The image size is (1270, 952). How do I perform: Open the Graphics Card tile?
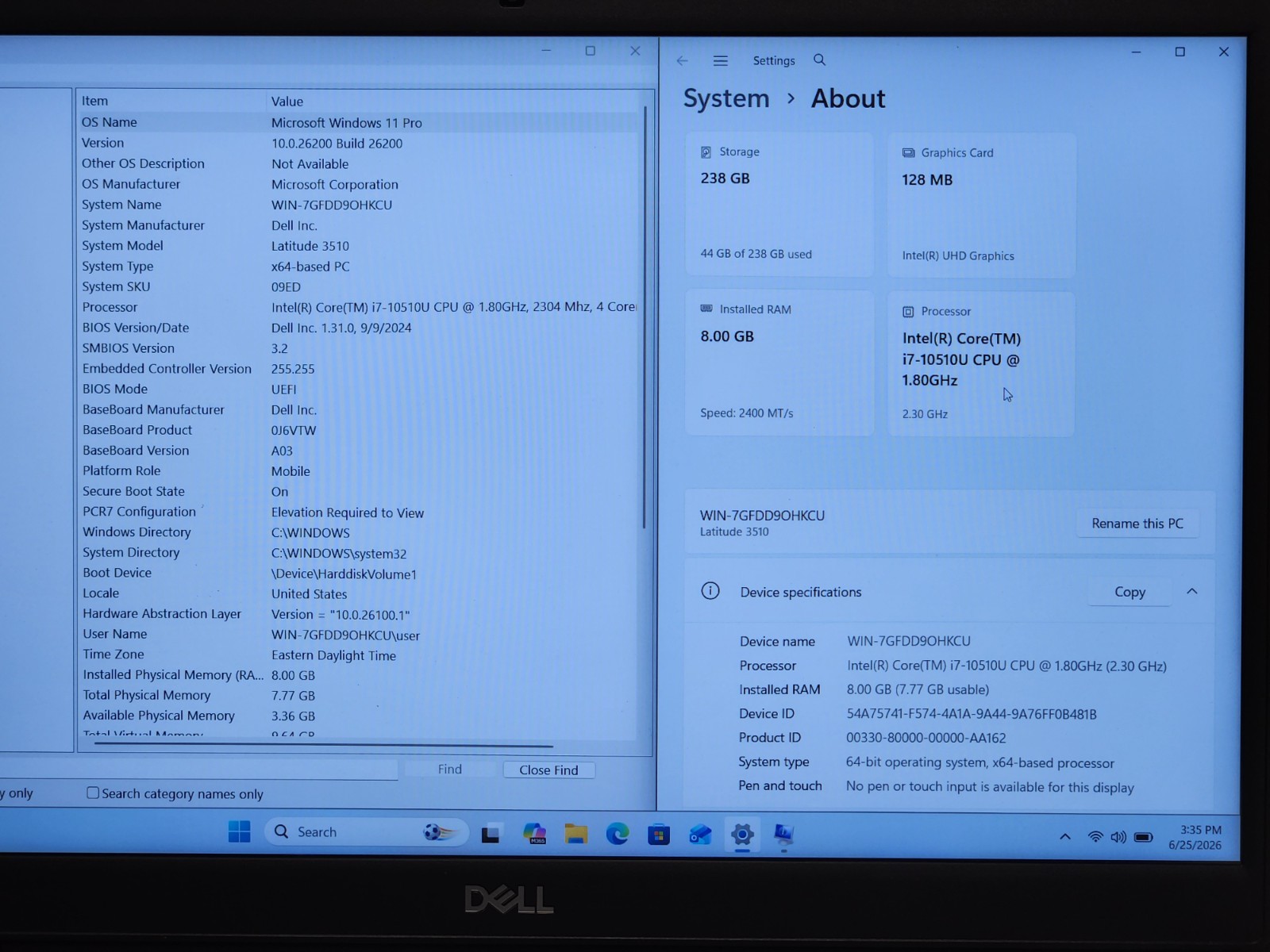pos(981,205)
